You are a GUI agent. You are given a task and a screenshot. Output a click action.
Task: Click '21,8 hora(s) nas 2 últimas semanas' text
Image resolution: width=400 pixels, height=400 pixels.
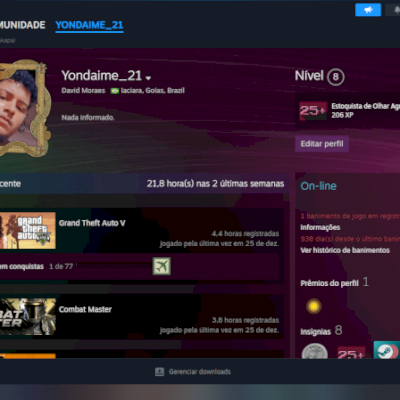[215, 184]
